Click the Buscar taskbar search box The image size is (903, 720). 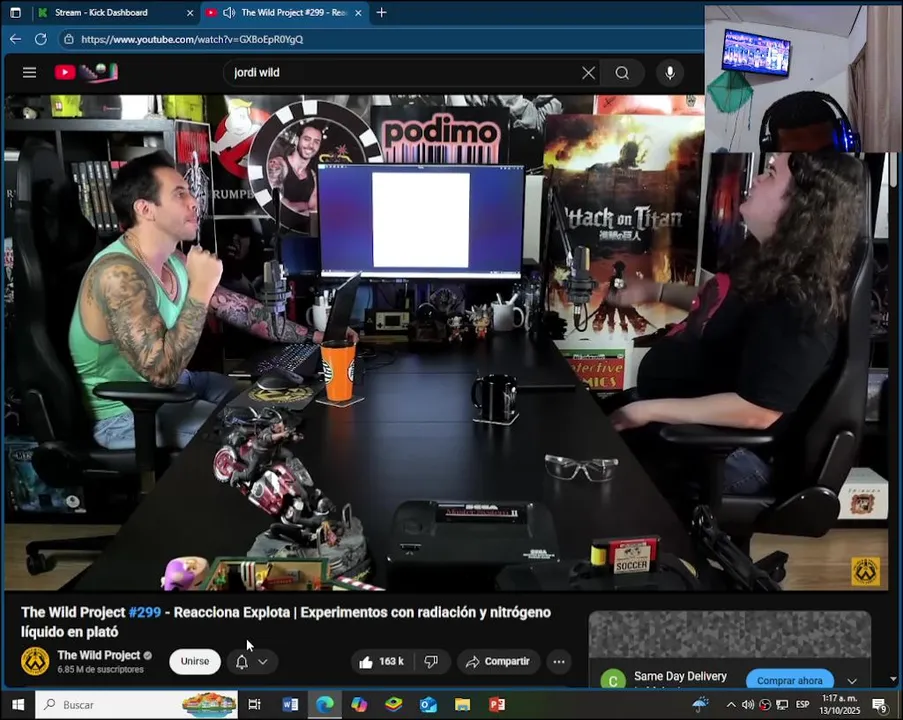pyautogui.click(x=137, y=704)
